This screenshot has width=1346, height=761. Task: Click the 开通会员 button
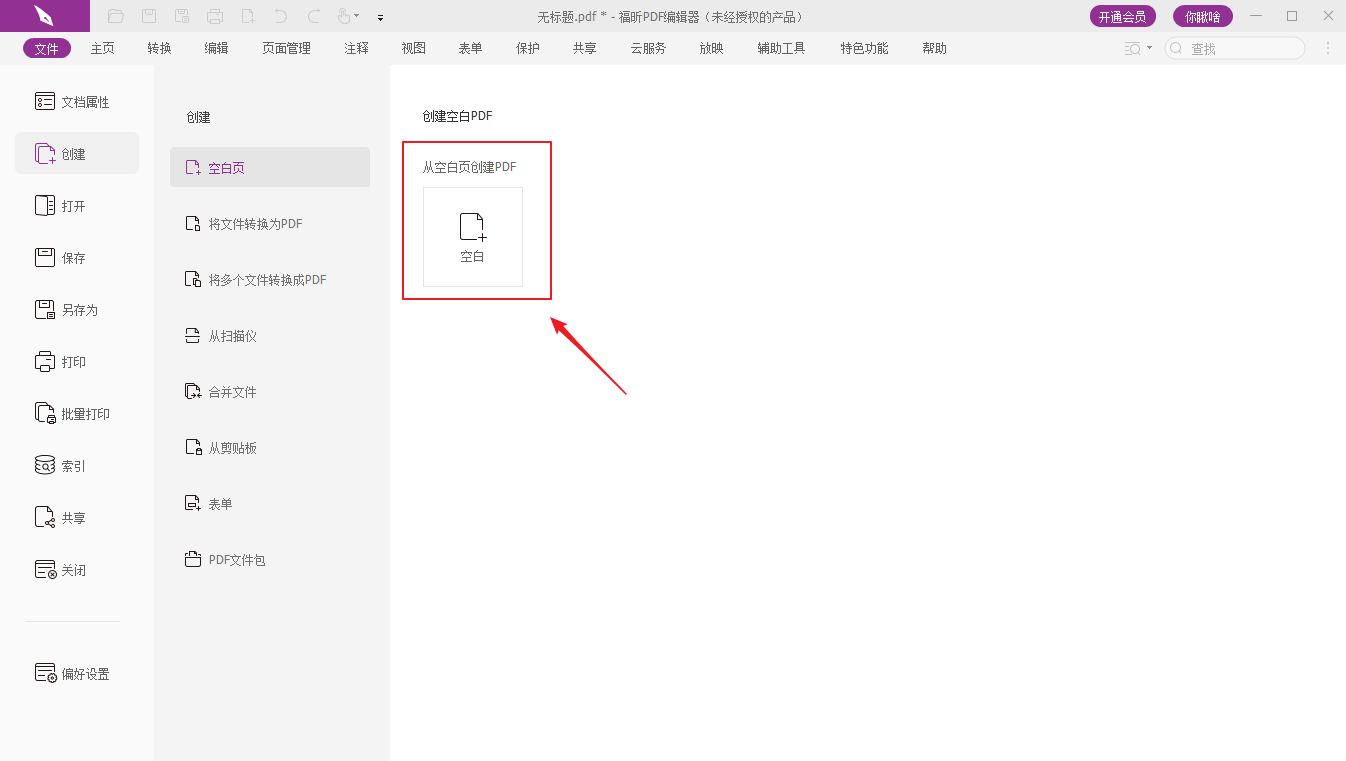coord(1122,16)
